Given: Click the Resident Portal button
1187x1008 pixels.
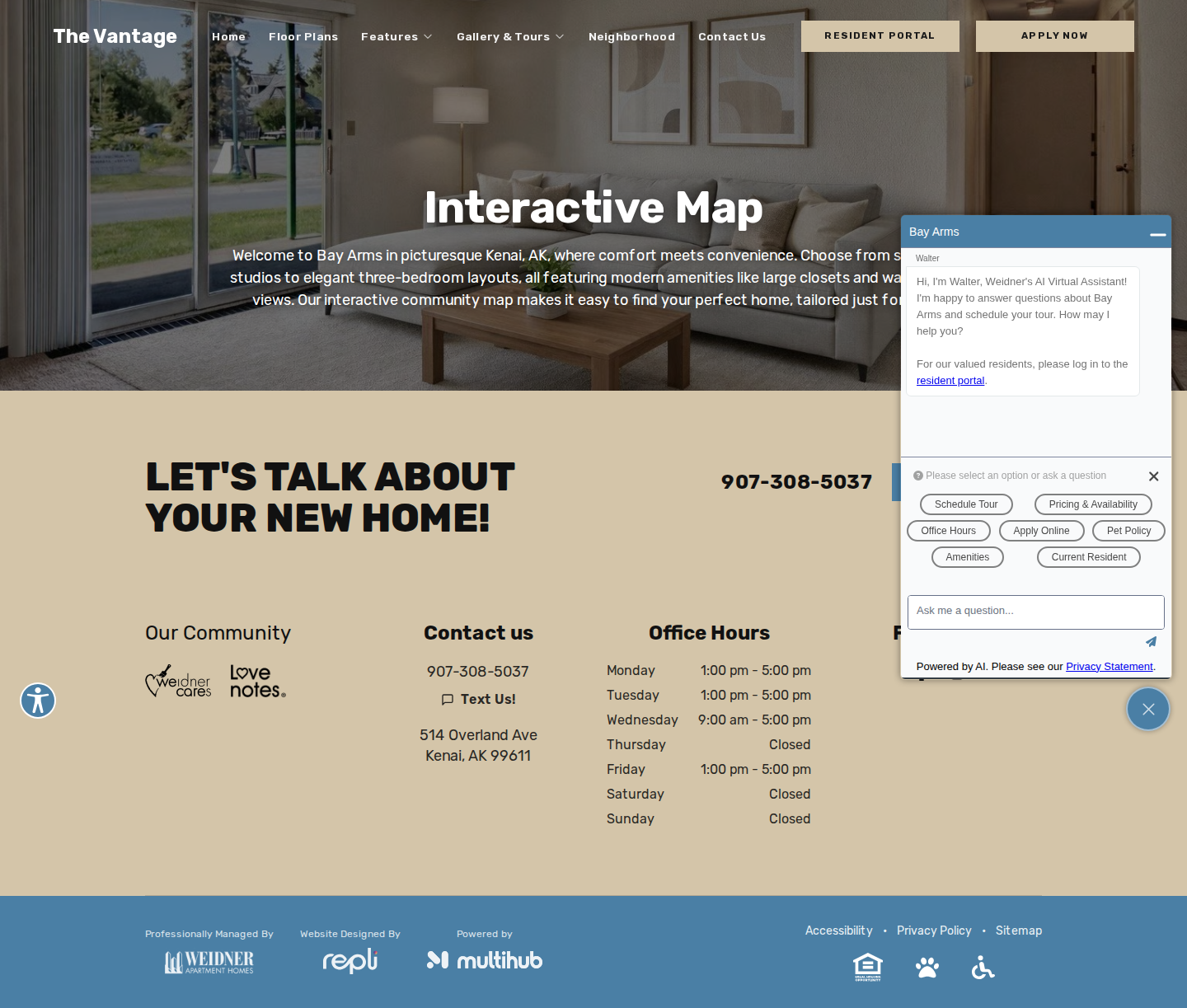Looking at the screenshot, I should pos(880,36).
